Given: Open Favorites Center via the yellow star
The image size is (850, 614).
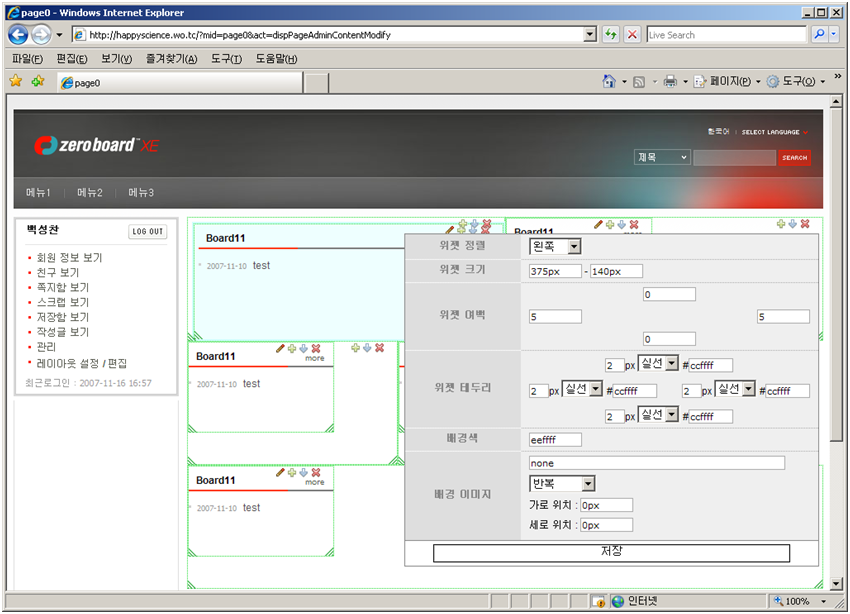Looking at the screenshot, I should pyautogui.click(x=16, y=81).
